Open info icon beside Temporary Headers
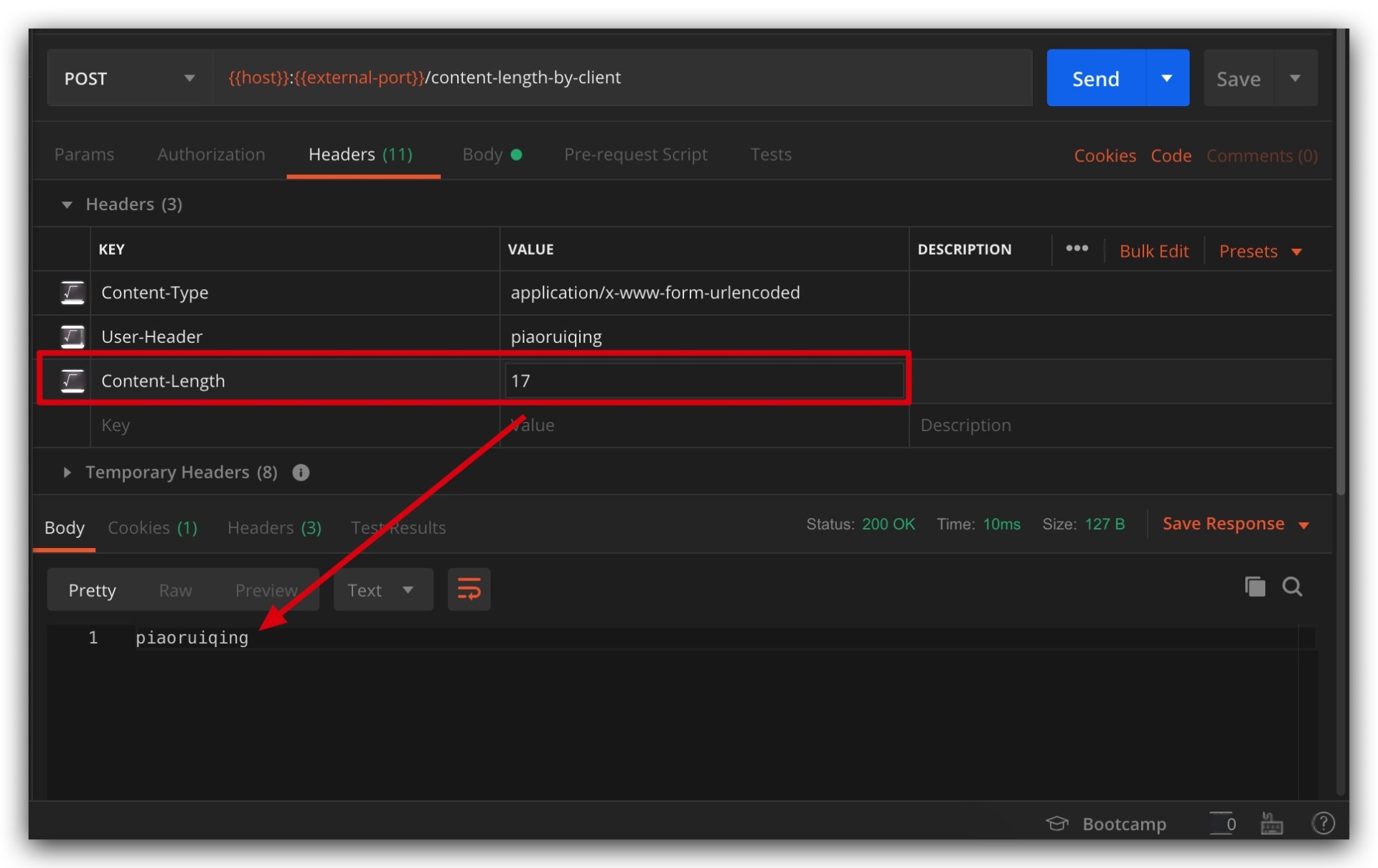Screen dimensions: 1378x868 point(301,472)
